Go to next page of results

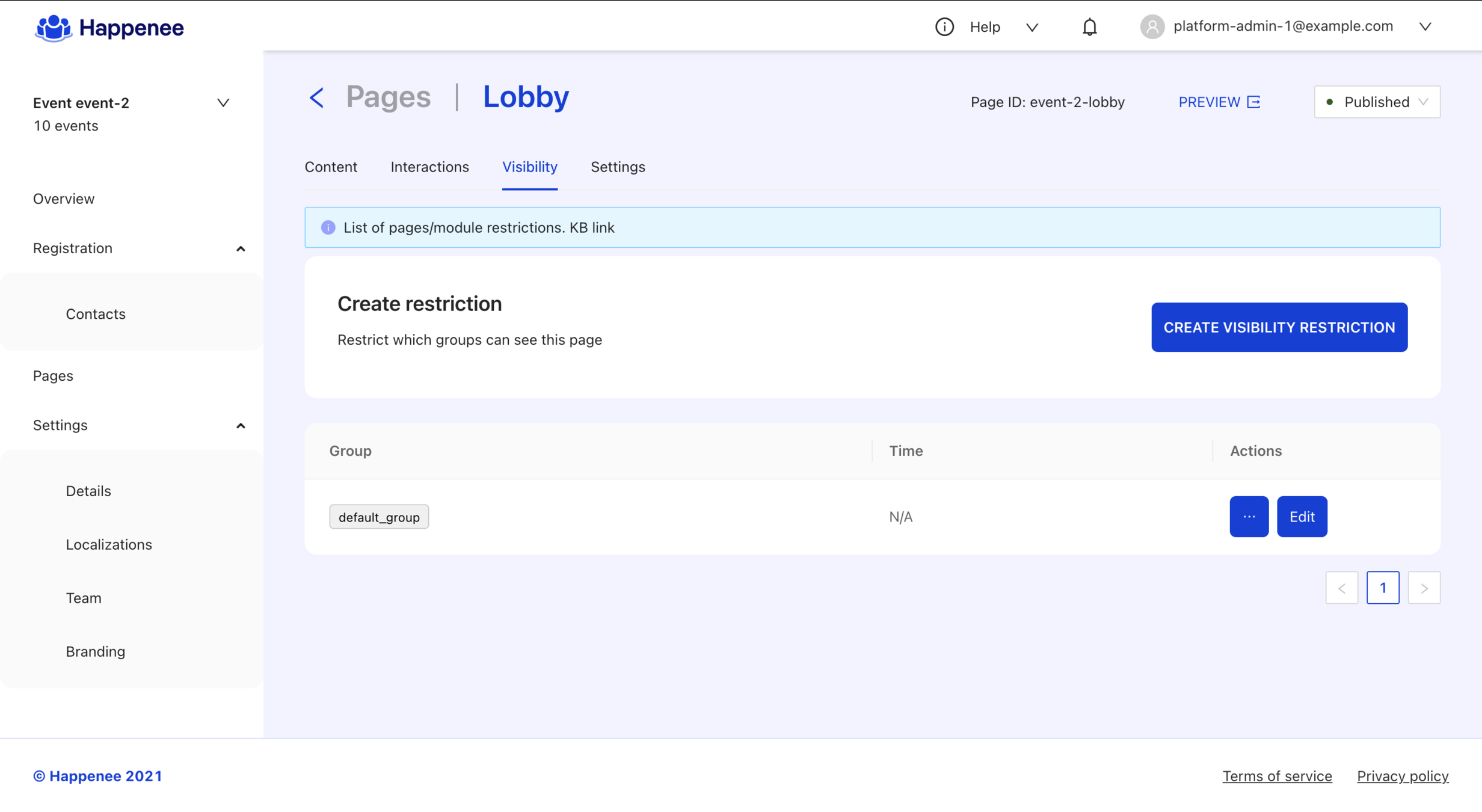(1424, 588)
